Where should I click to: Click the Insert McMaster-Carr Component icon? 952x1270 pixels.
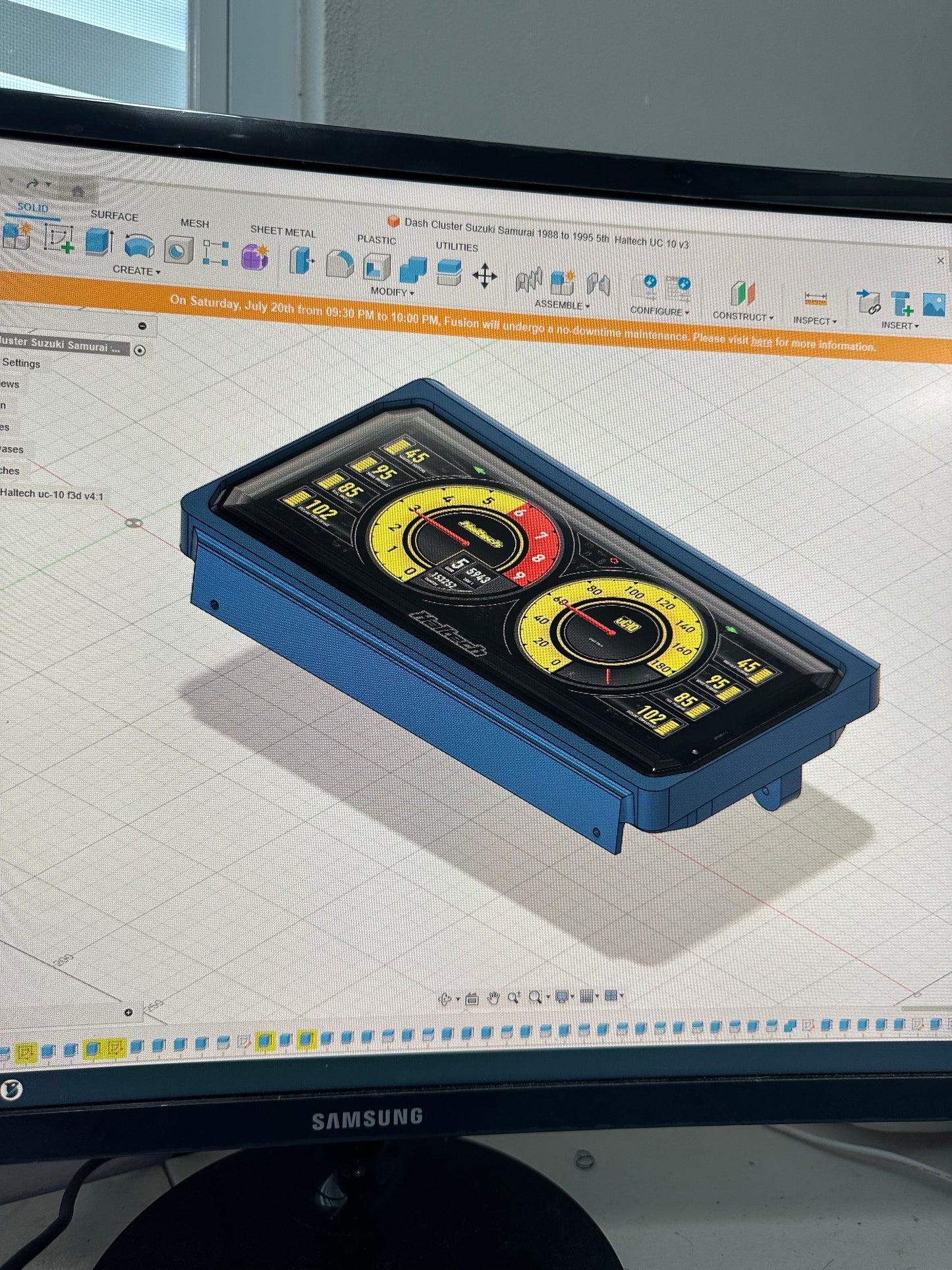pos(902,305)
